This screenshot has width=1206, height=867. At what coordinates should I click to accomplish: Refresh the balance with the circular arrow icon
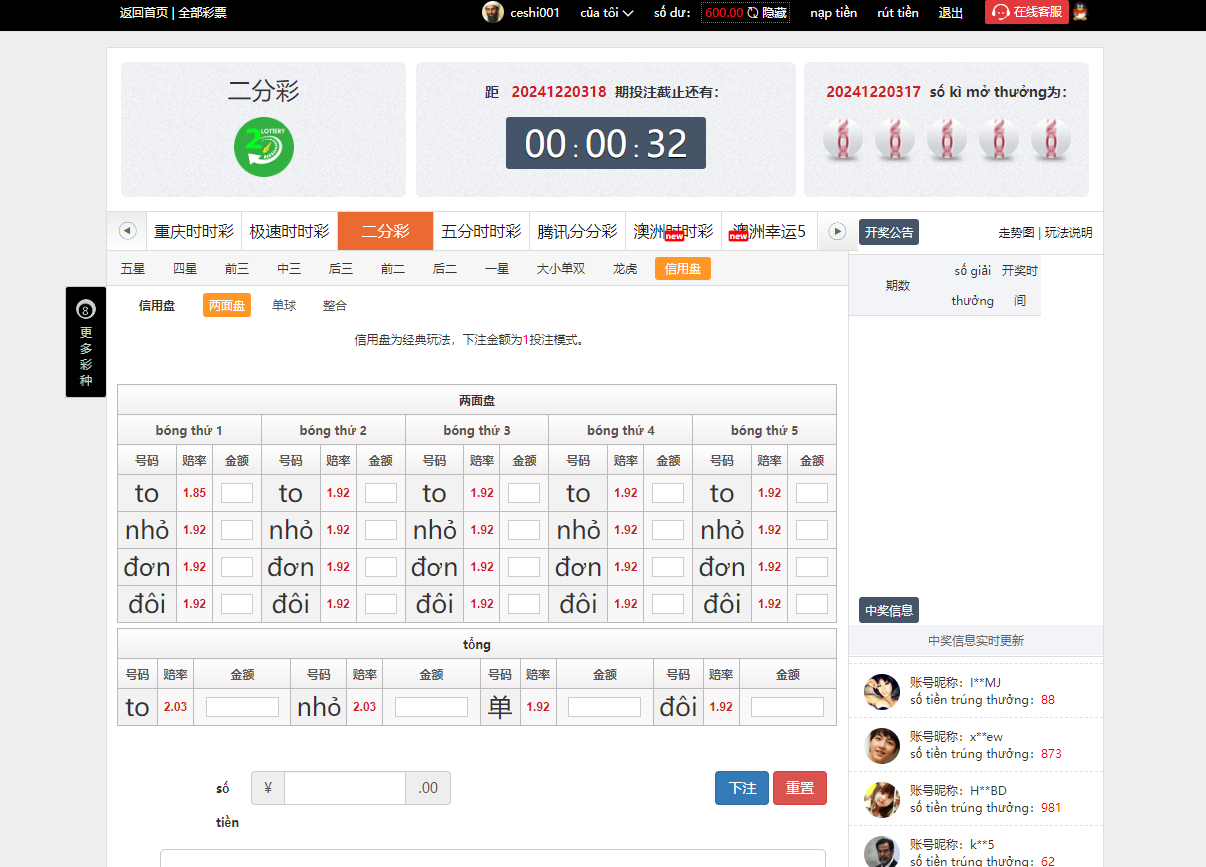pyautogui.click(x=752, y=13)
